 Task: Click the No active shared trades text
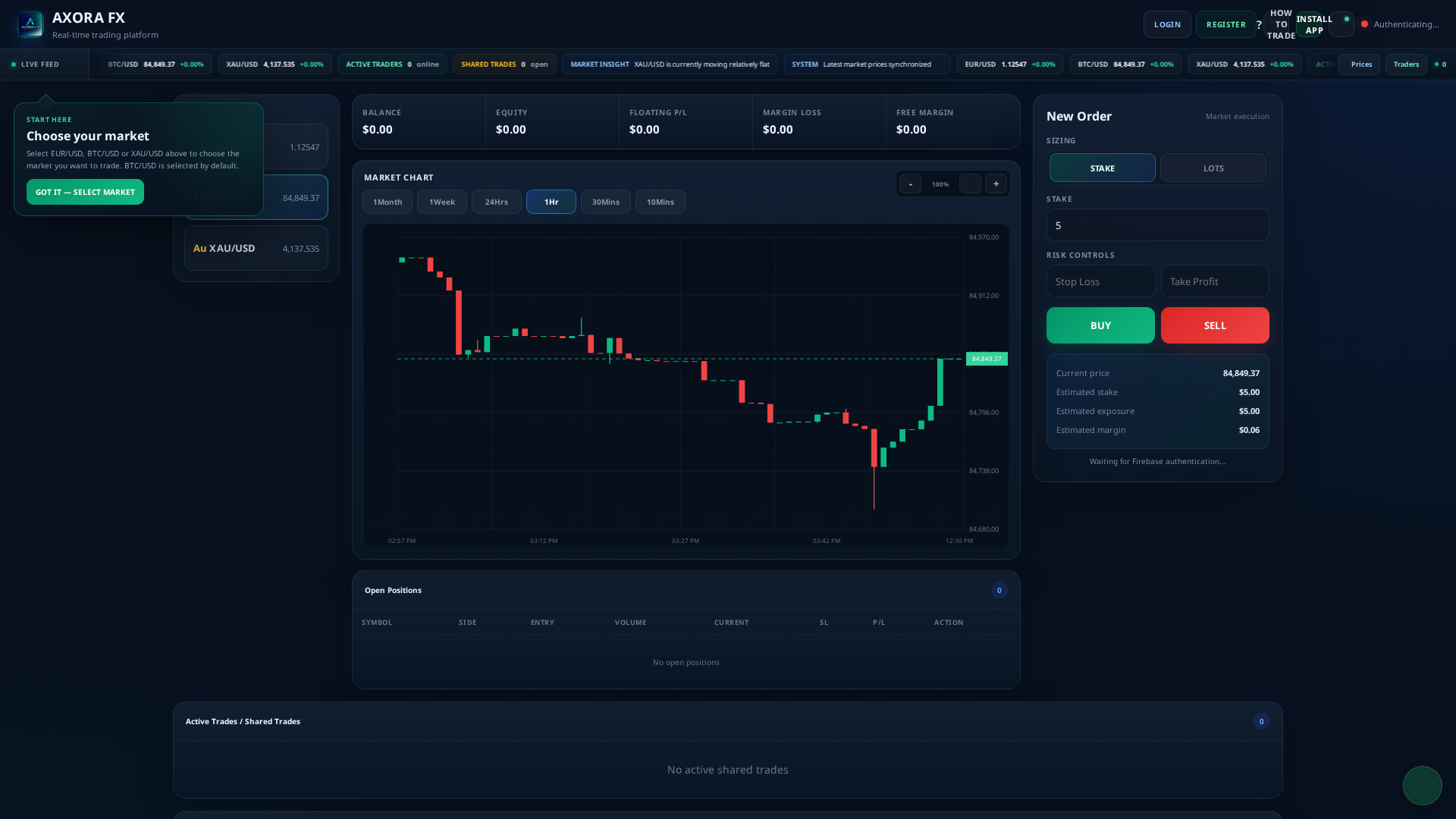[x=727, y=770]
